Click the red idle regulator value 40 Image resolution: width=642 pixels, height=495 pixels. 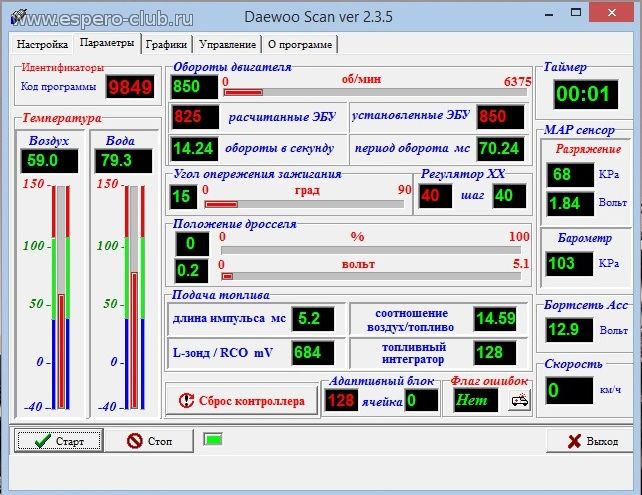pos(436,196)
